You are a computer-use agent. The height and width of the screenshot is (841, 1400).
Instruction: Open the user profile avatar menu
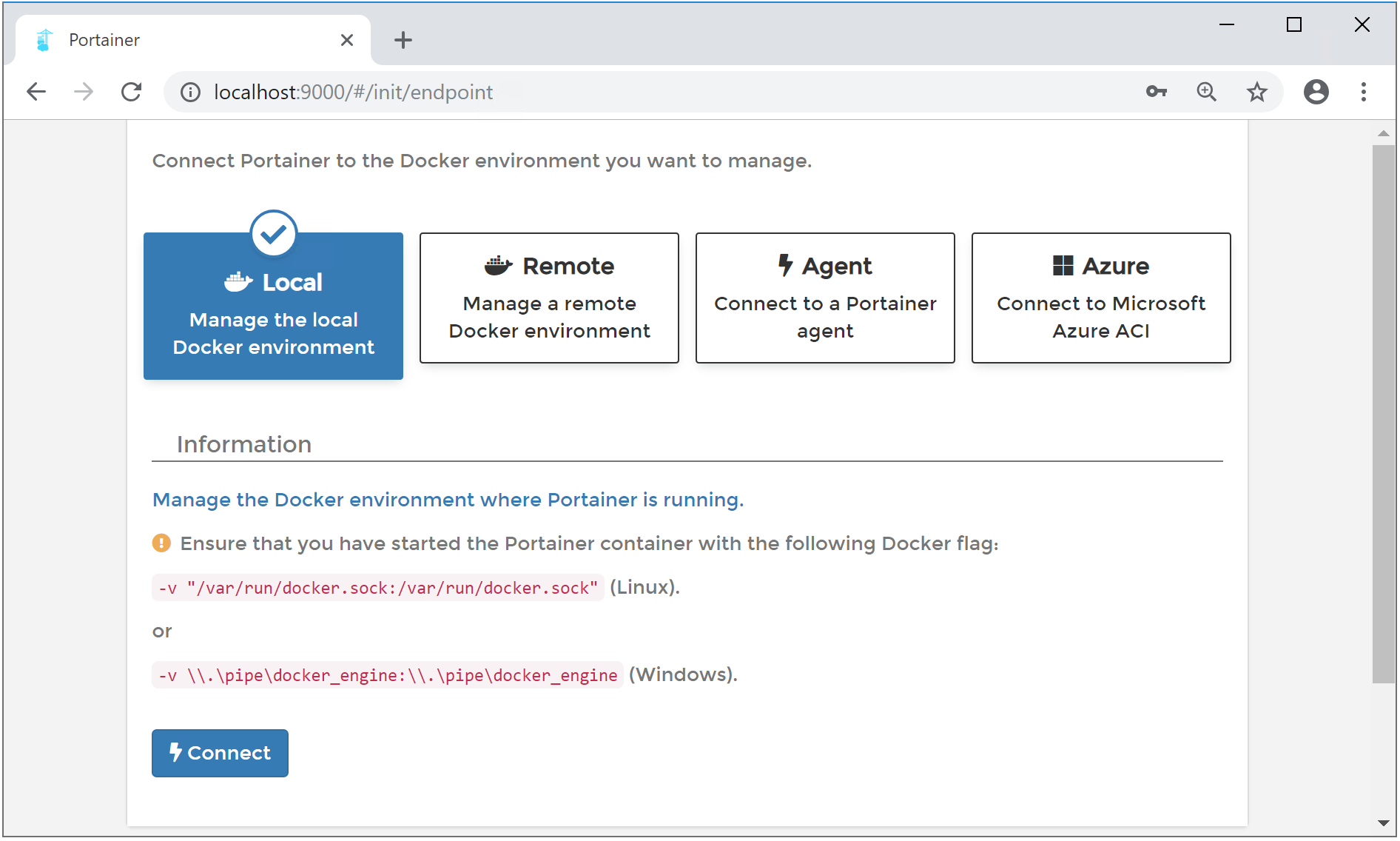pos(1316,92)
